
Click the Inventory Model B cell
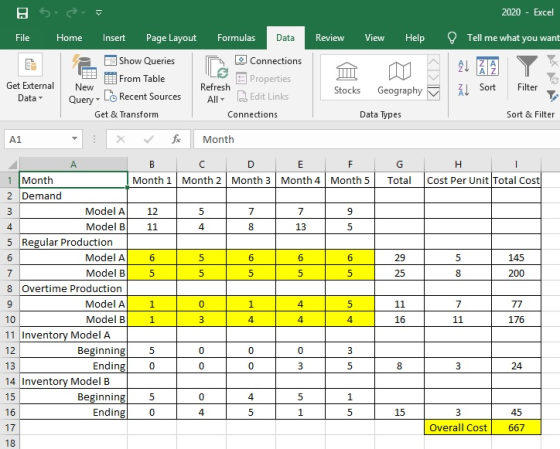coord(73,381)
